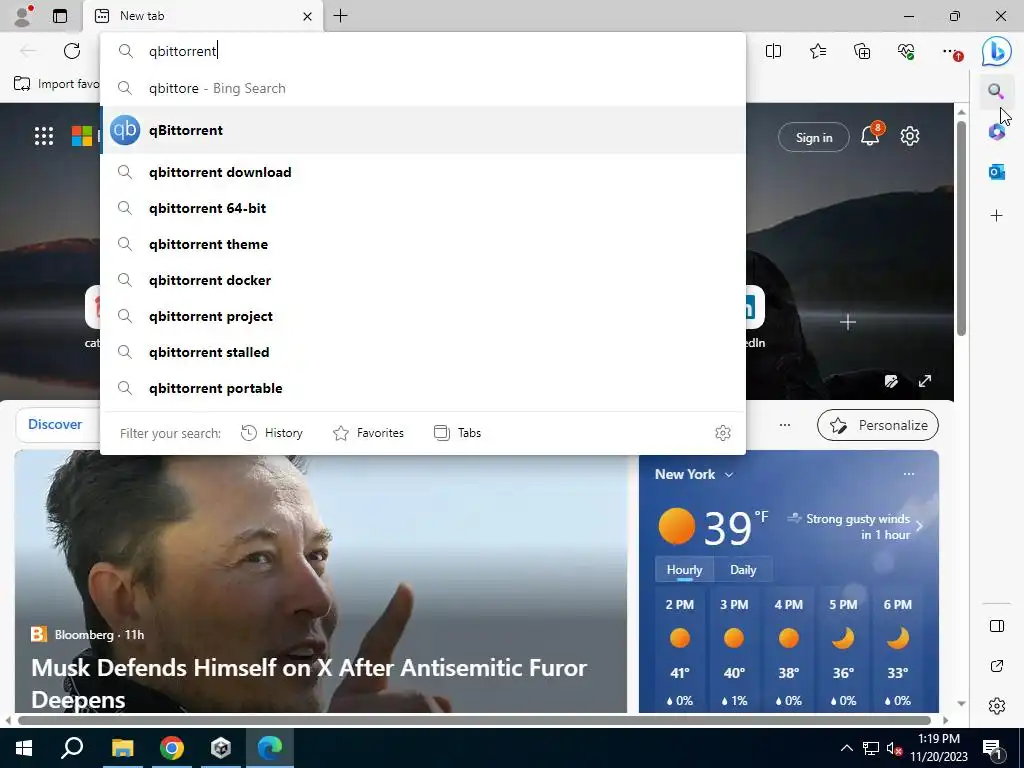Open weather card more options ellipsis
The height and width of the screenshot is (768, 1024).
pos(908,474)
